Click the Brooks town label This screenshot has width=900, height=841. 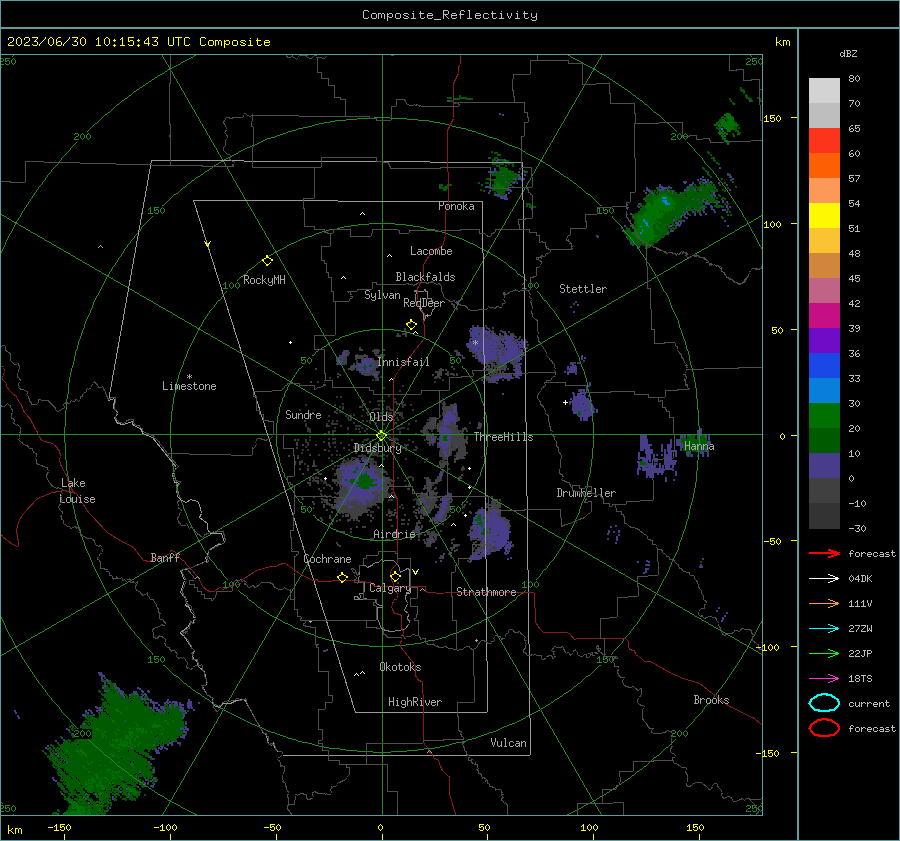(711, 700)
